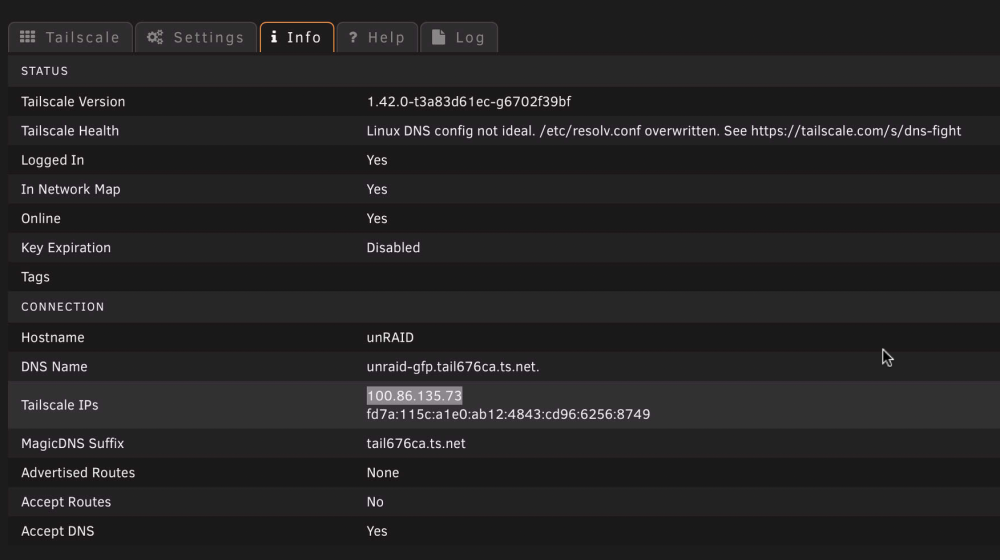Click the Tailscale Health label

tap(70, 131)
